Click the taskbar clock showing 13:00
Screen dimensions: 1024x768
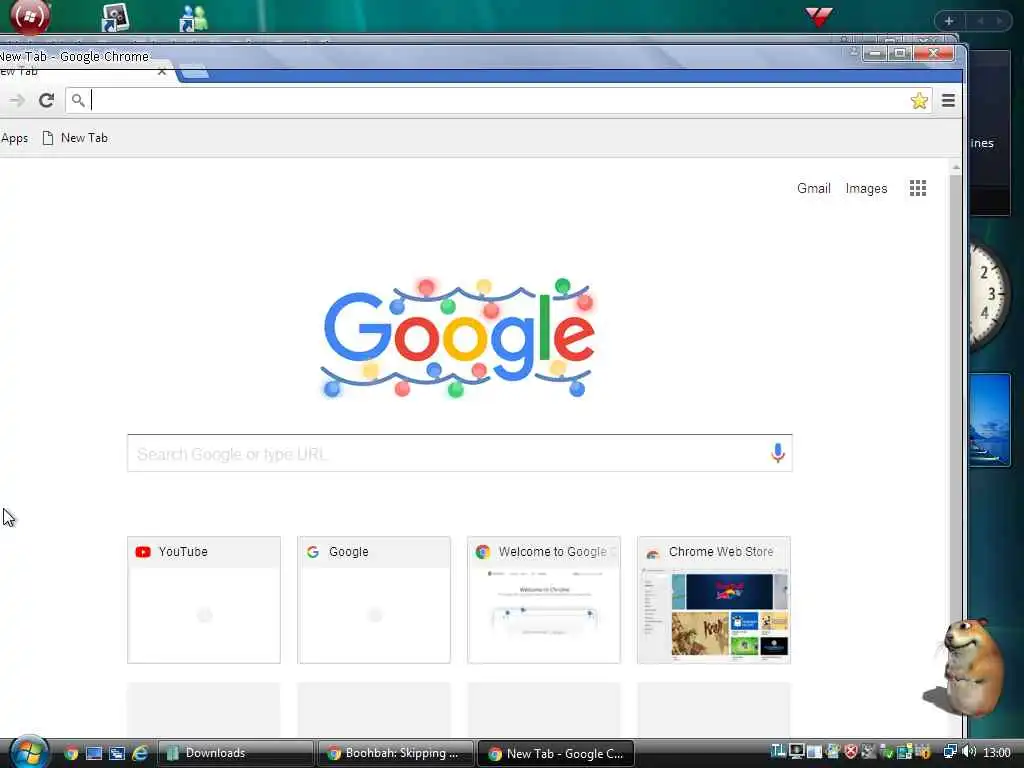[997, 752]
